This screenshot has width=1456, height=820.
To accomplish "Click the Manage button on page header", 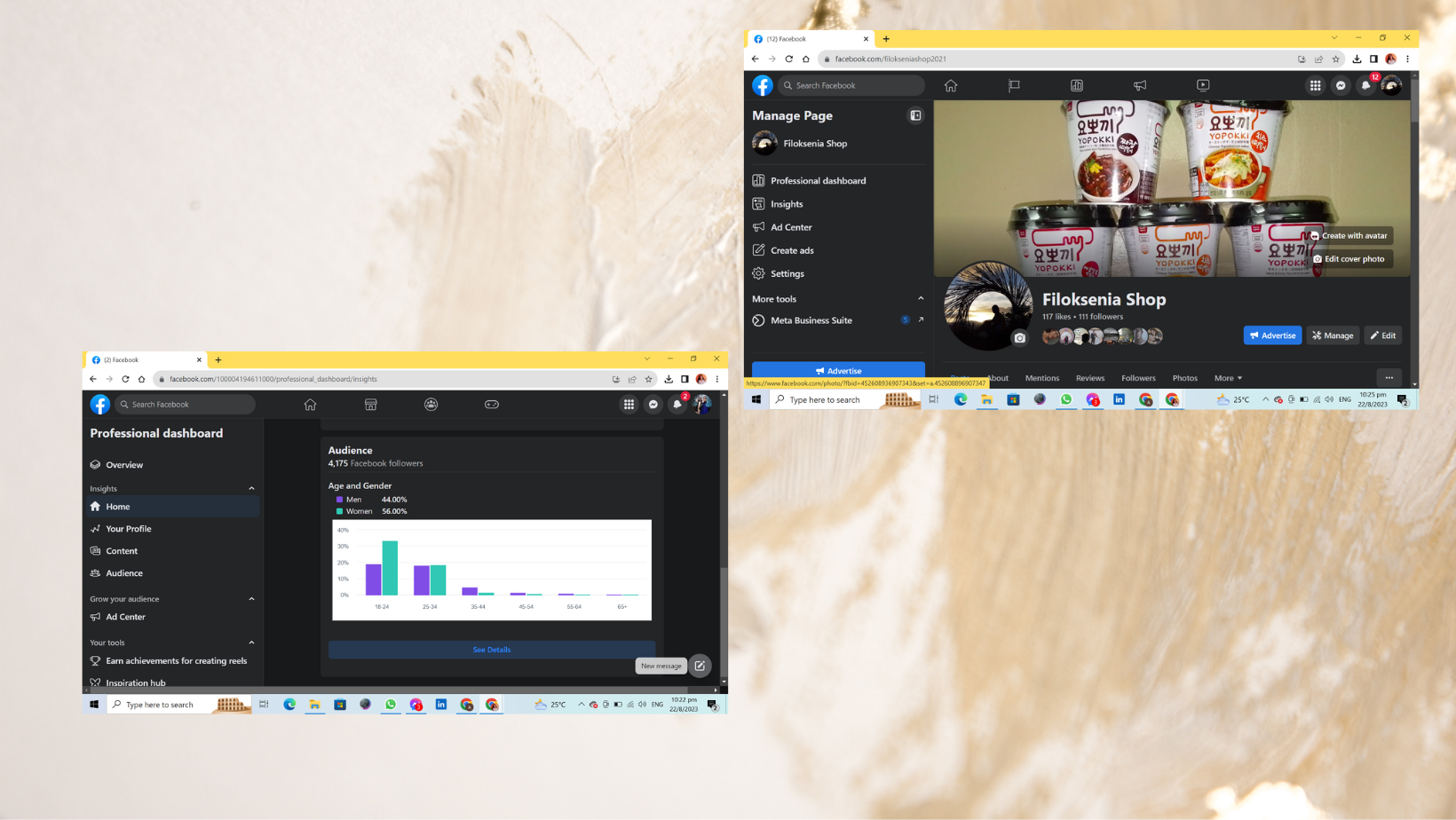I will [1333, 335].
